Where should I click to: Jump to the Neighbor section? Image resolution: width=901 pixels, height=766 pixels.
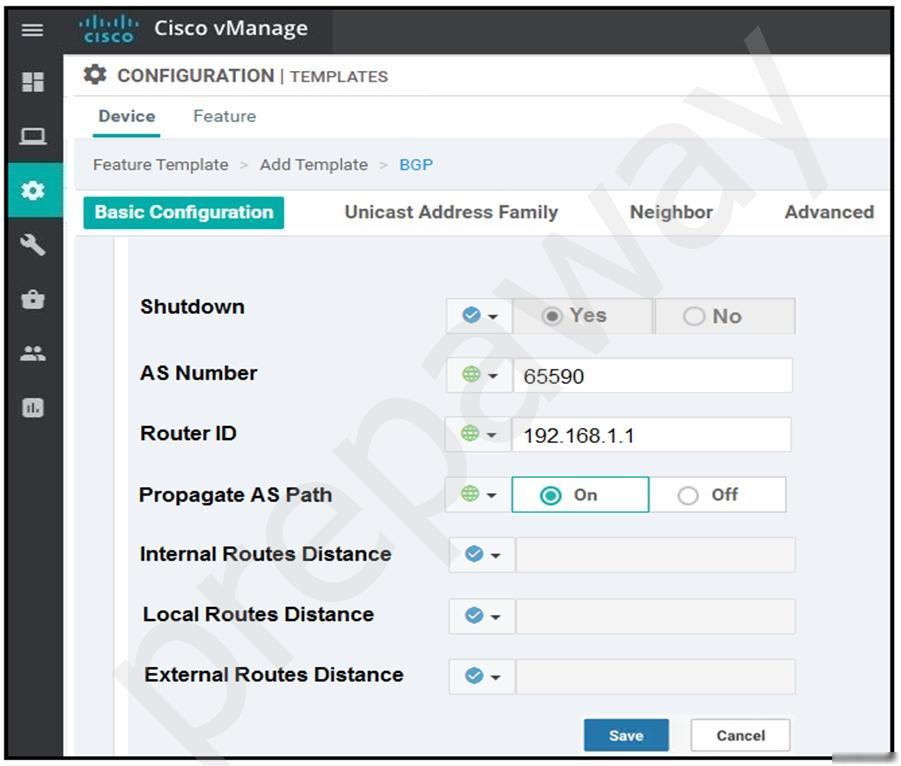pos(671,212)
